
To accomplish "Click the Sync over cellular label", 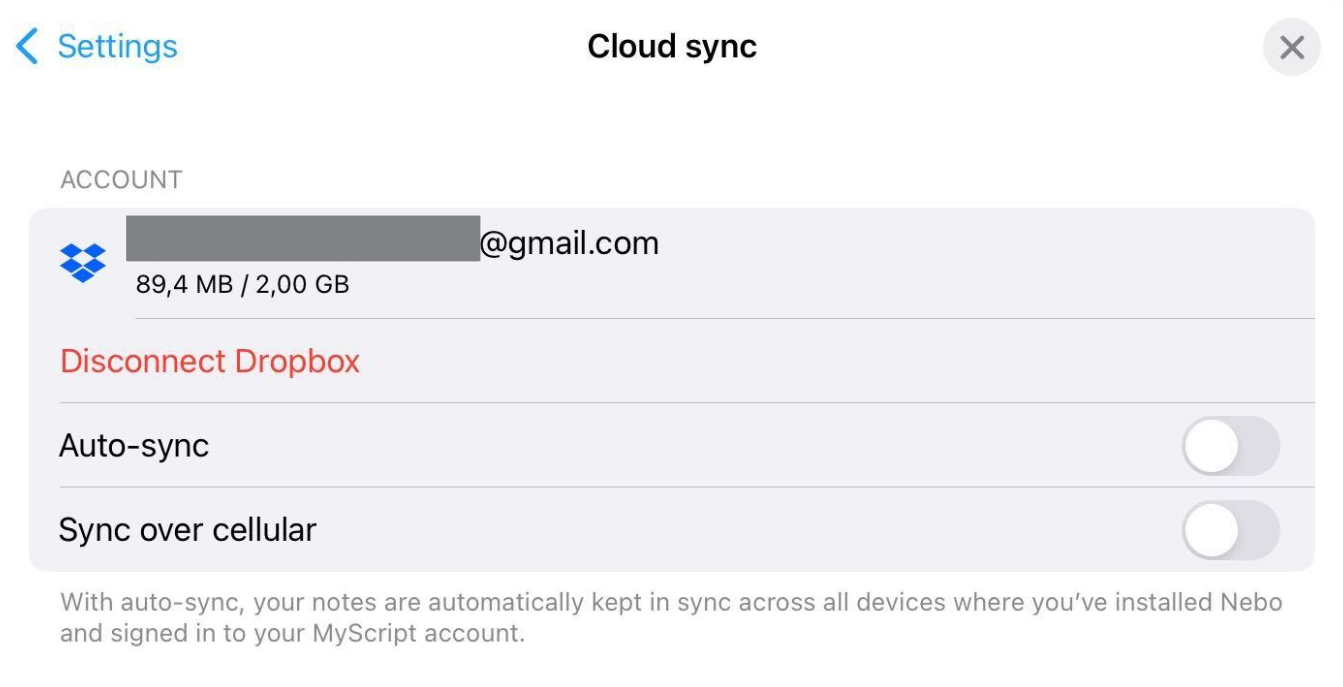I will pos(188,529).
